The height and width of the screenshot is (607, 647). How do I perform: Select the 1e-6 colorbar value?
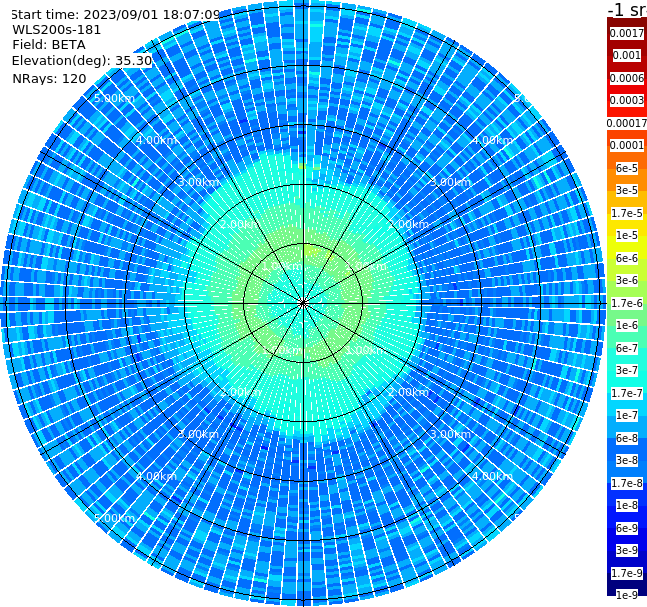pyautogui.click(x=627, y=325)
